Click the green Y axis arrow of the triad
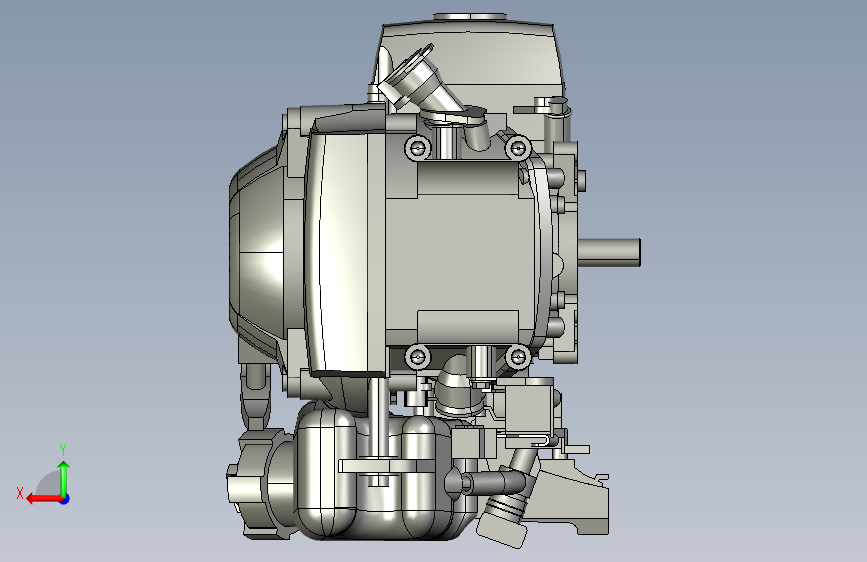 (64, 479)
